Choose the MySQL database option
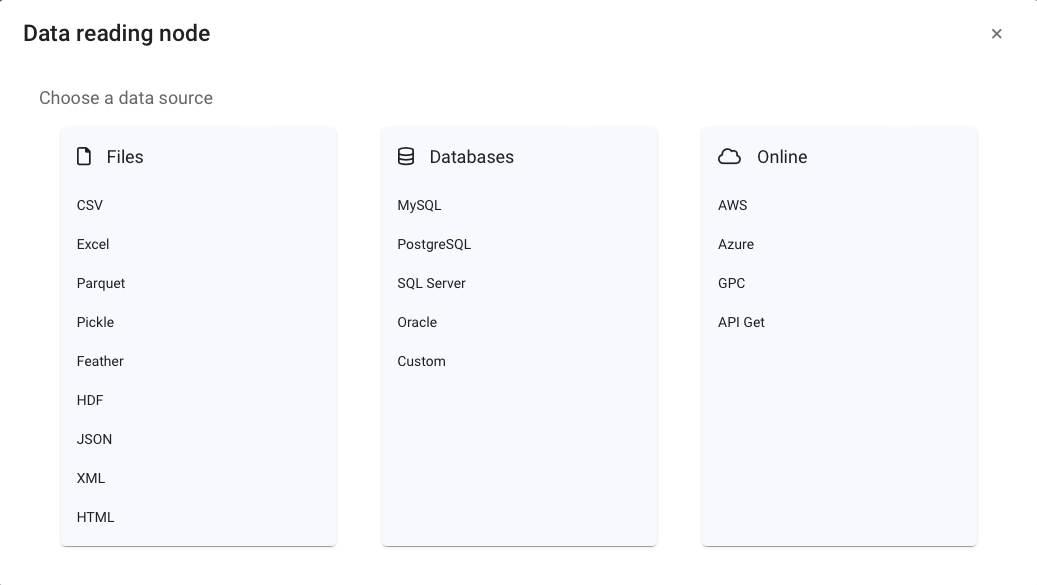The image size is (1037, 585). (x=419, y=206)
